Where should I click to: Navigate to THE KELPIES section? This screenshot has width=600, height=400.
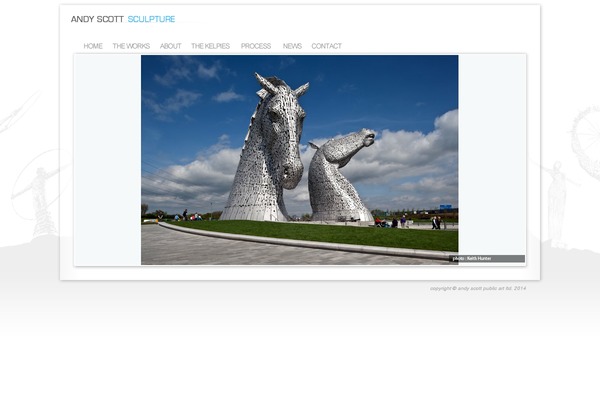(x=211, y=46)
